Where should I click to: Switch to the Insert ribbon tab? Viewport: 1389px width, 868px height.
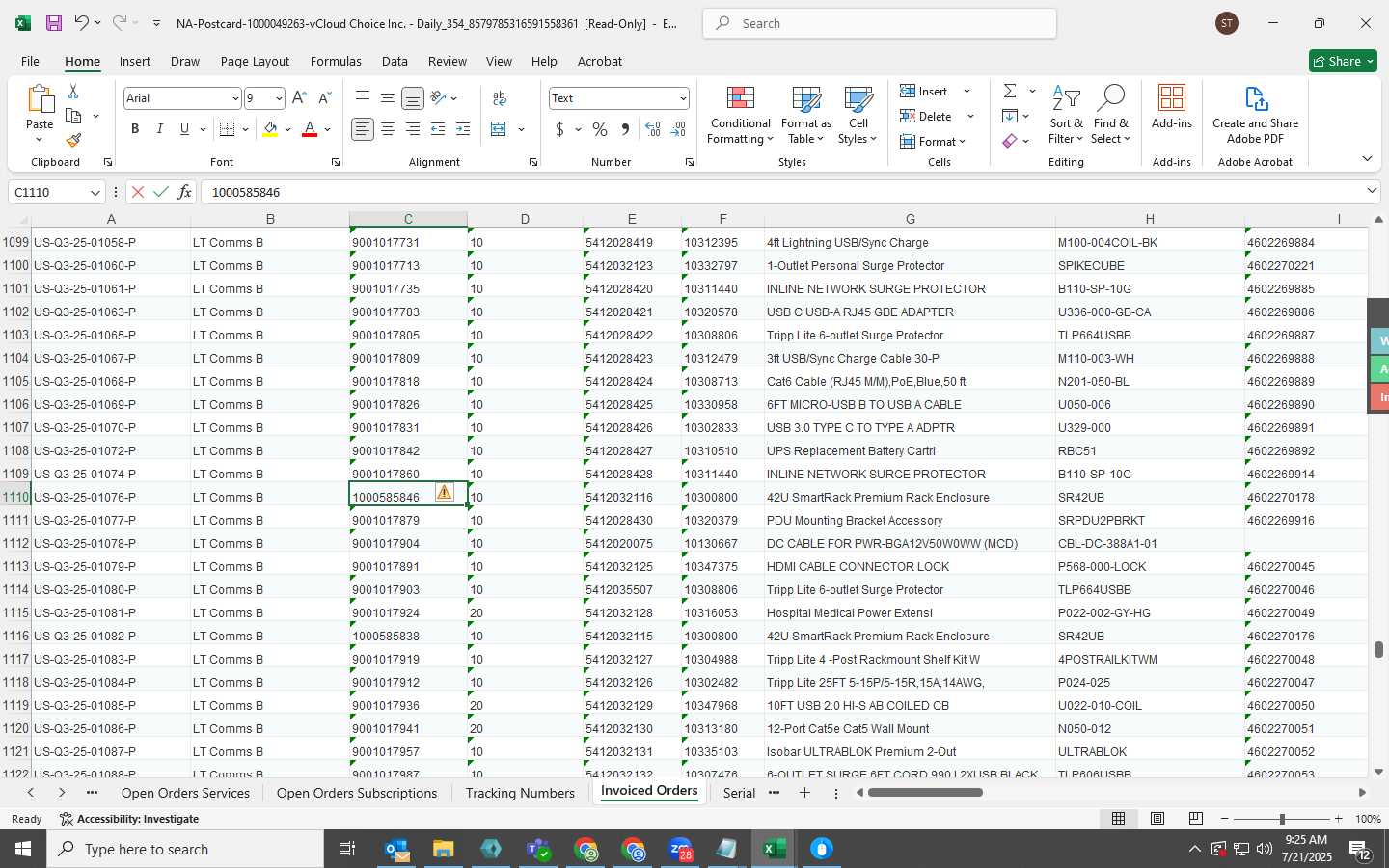134,61
